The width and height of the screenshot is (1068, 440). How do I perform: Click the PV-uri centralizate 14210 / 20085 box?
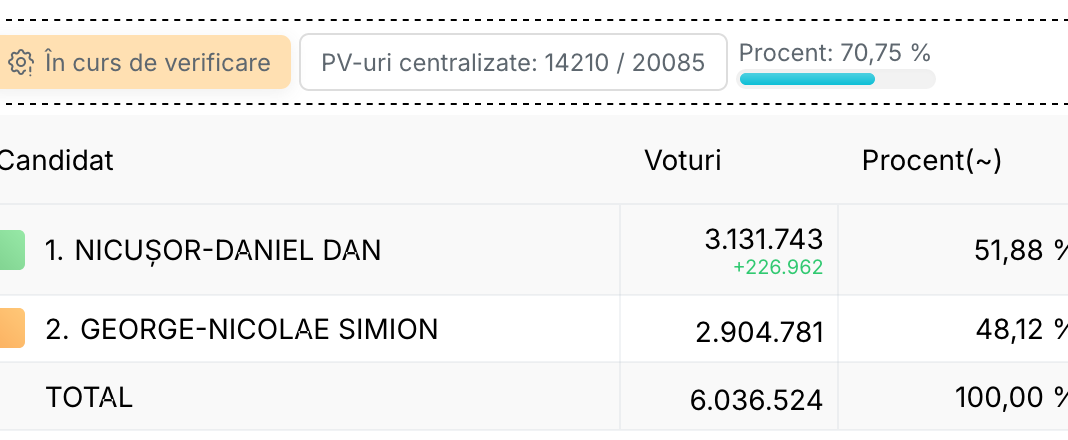(x=513, y=62)
